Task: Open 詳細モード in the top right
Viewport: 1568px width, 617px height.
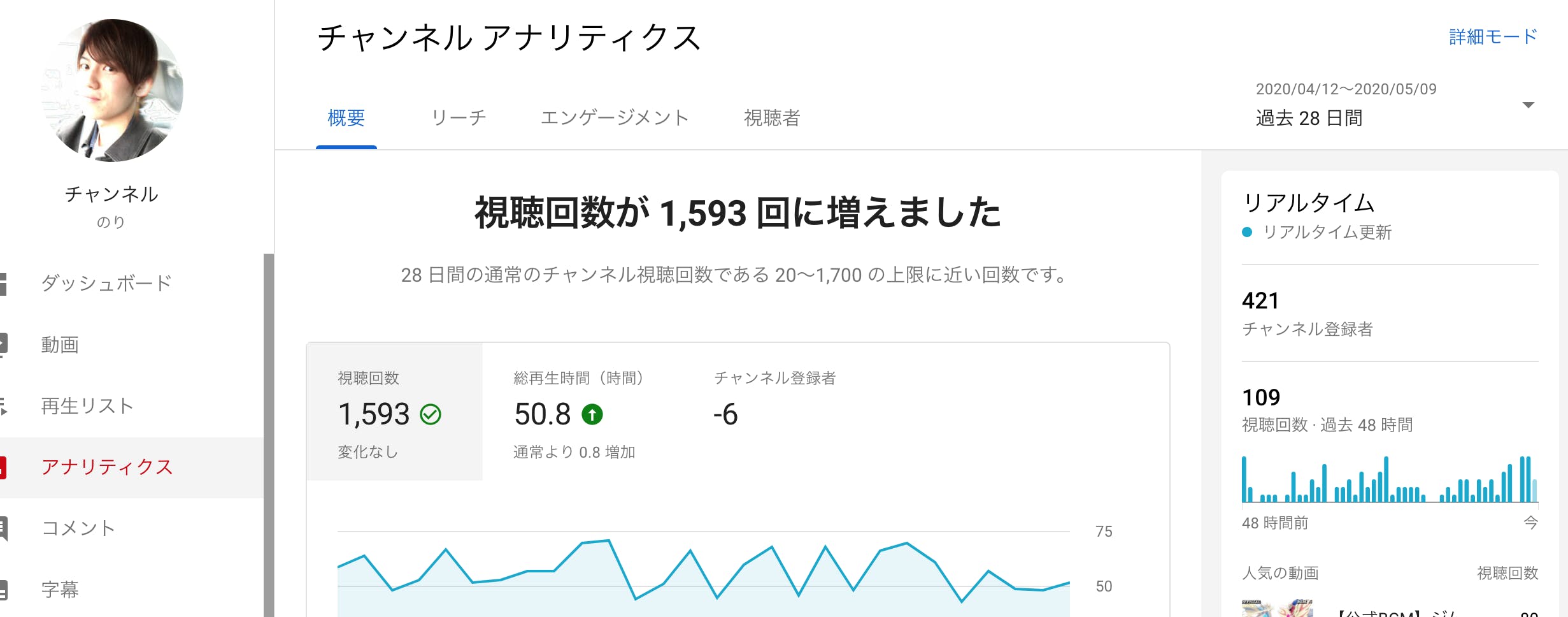Action: [x=1493, y=37]
